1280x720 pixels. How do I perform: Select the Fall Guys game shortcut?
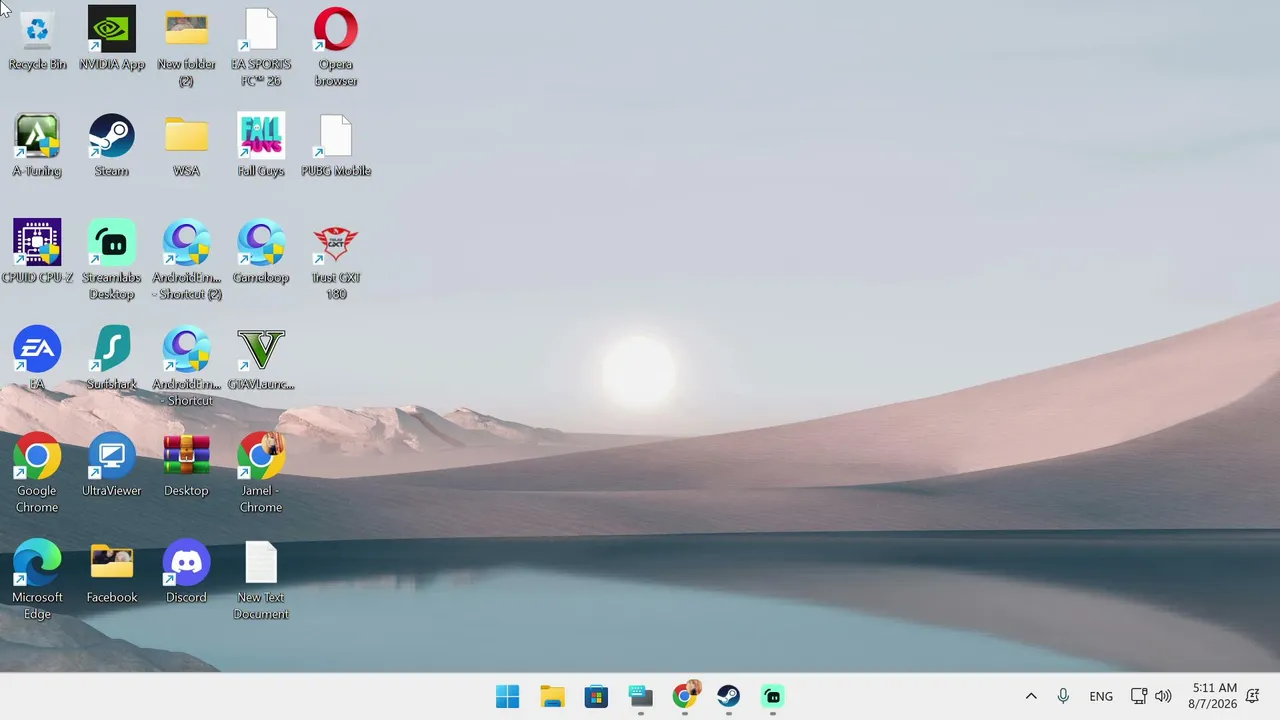(x=261, y=146)
